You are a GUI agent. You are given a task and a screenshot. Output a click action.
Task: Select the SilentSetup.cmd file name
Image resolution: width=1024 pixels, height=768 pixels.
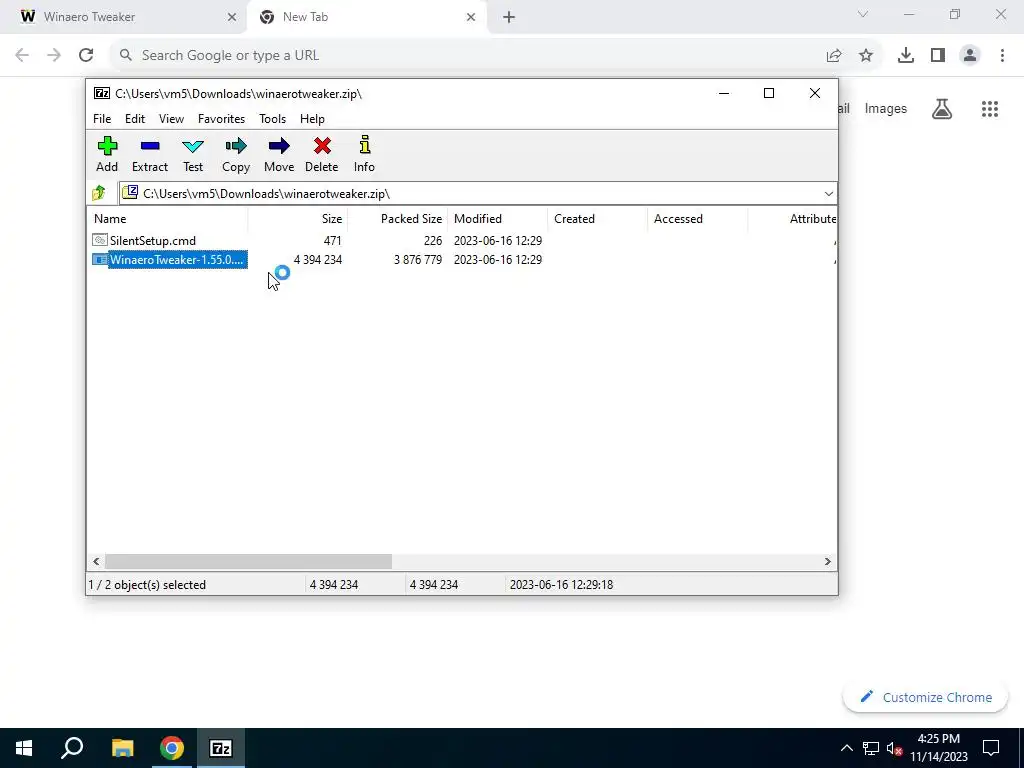click(x=153, y=240)
